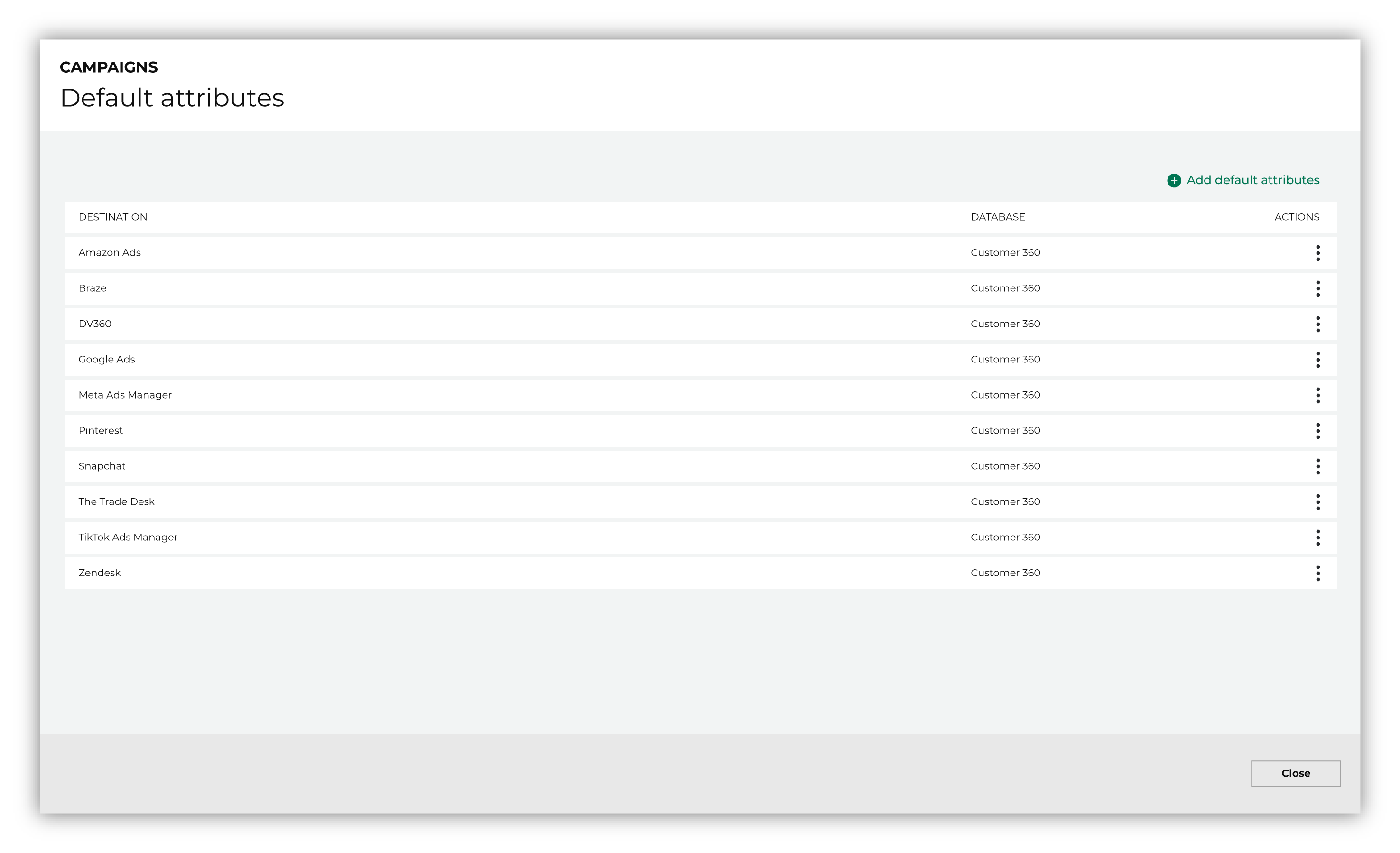Click the CAMPAIGNS heading label
The width and height of the screenshot is (1400, 853).
(109, 67)
